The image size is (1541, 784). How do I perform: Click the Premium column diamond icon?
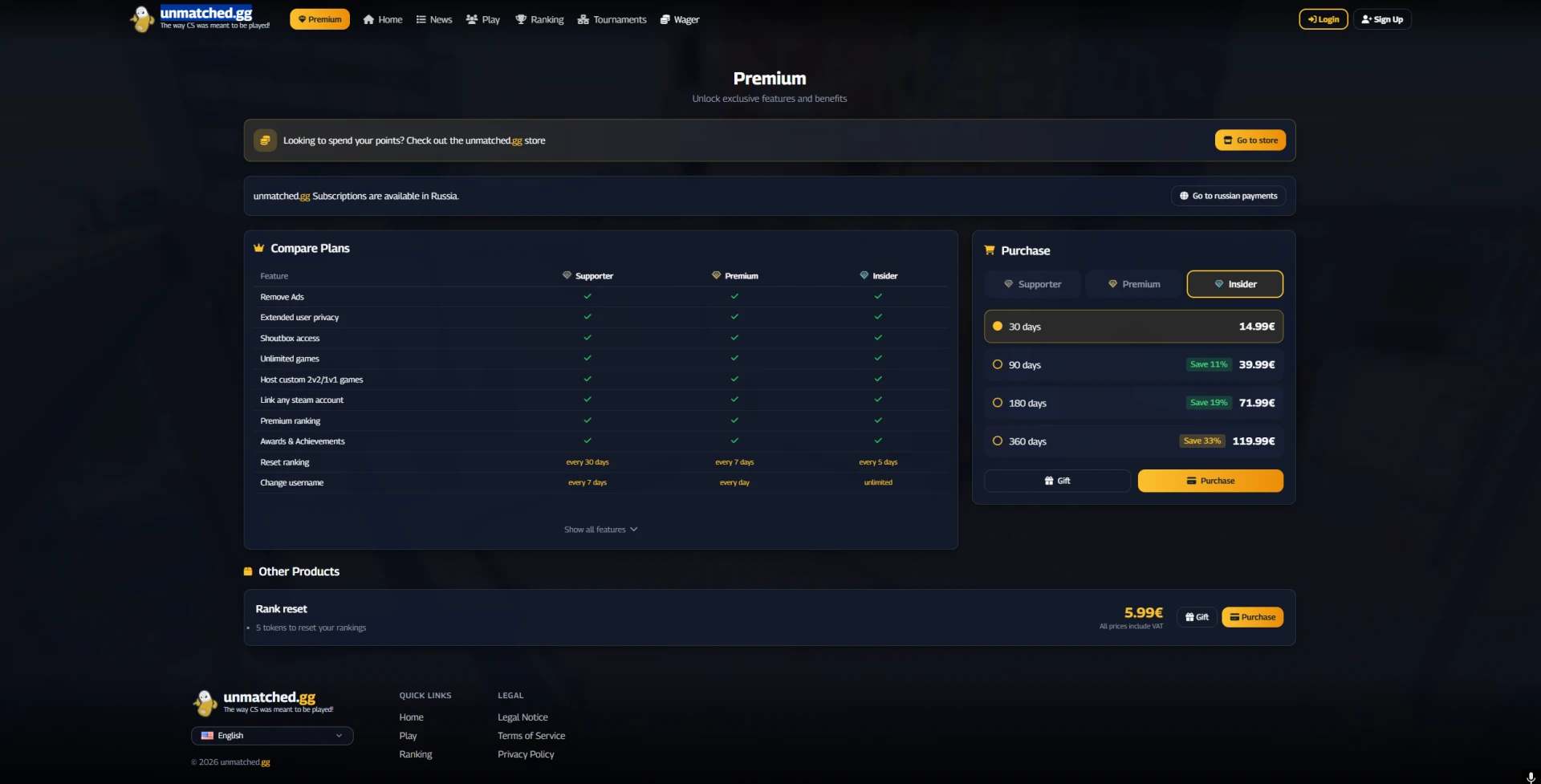pos(717,275)
